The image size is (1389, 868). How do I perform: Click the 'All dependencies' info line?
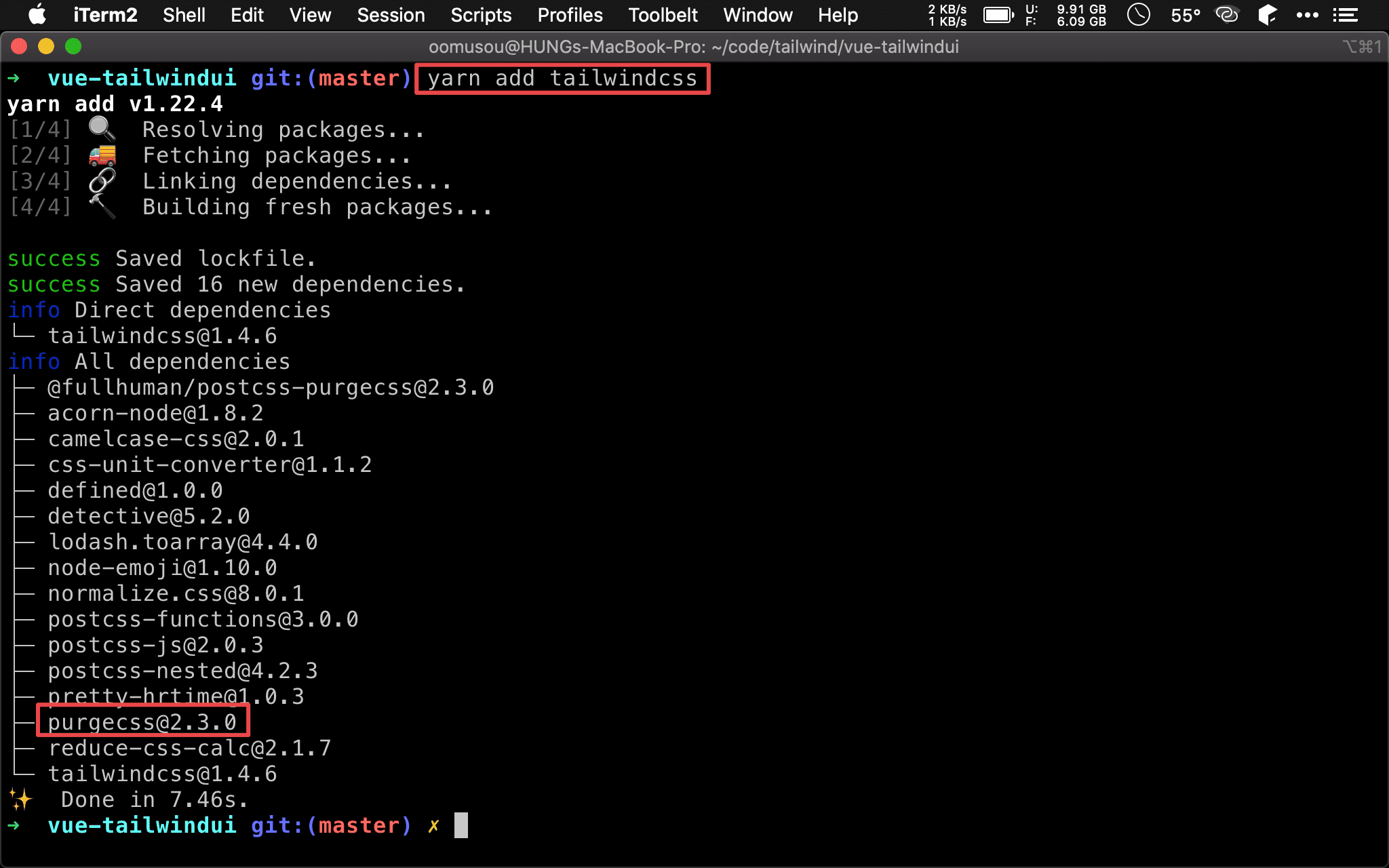[149, 361]
